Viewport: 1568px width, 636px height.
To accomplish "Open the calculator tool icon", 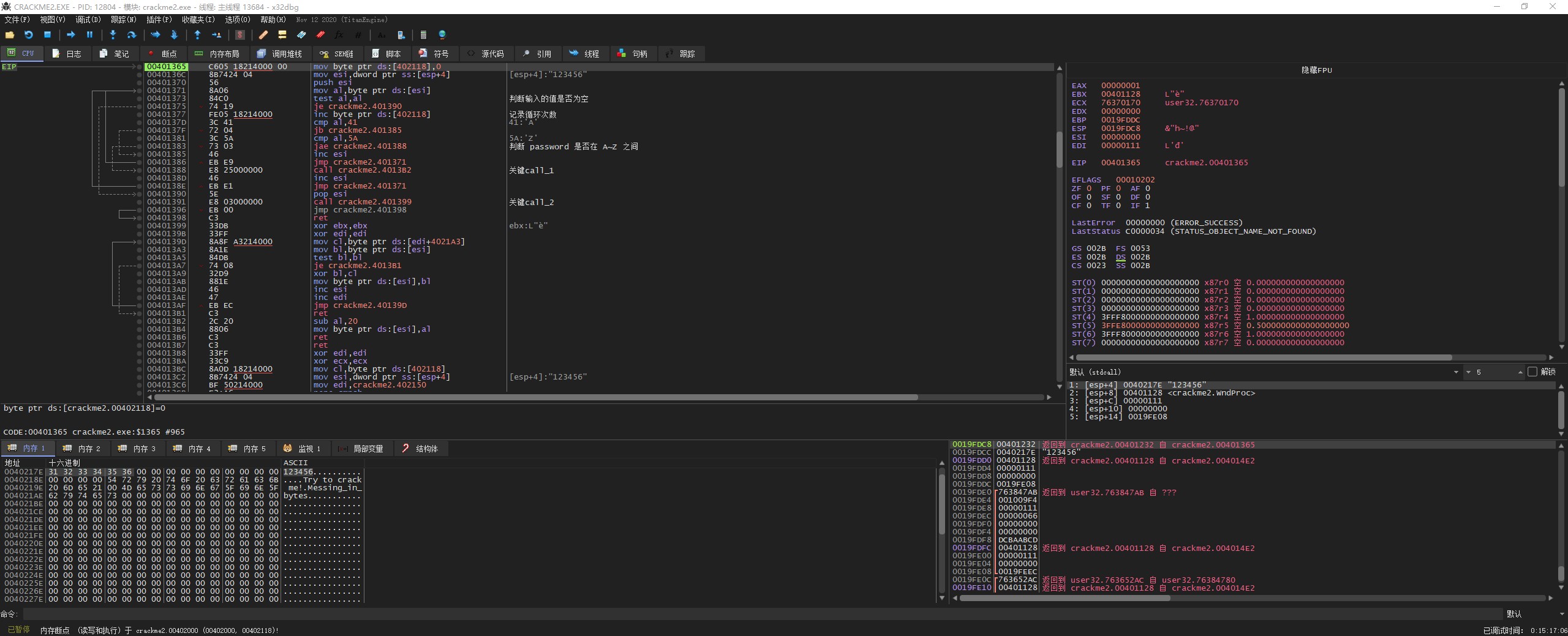I will click(423, 35).
